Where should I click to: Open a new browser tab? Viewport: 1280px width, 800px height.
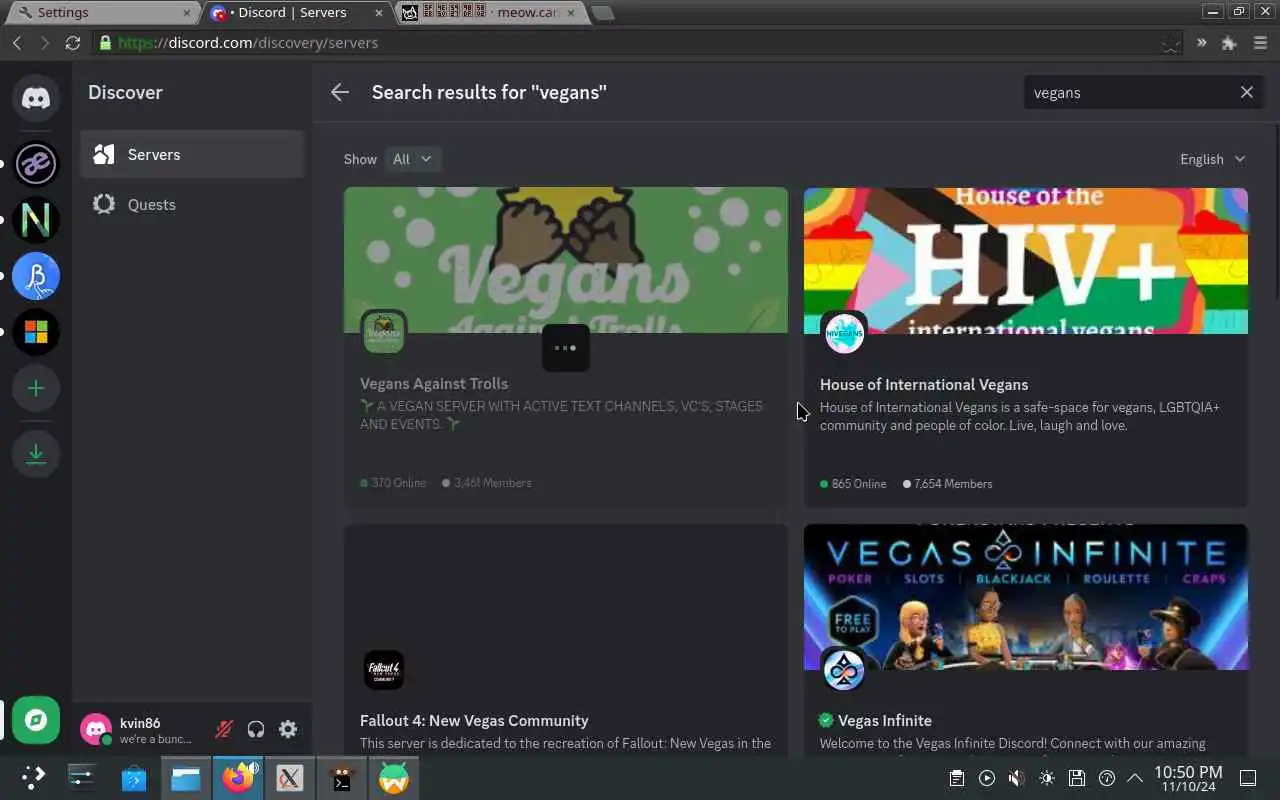coord(603,13)
